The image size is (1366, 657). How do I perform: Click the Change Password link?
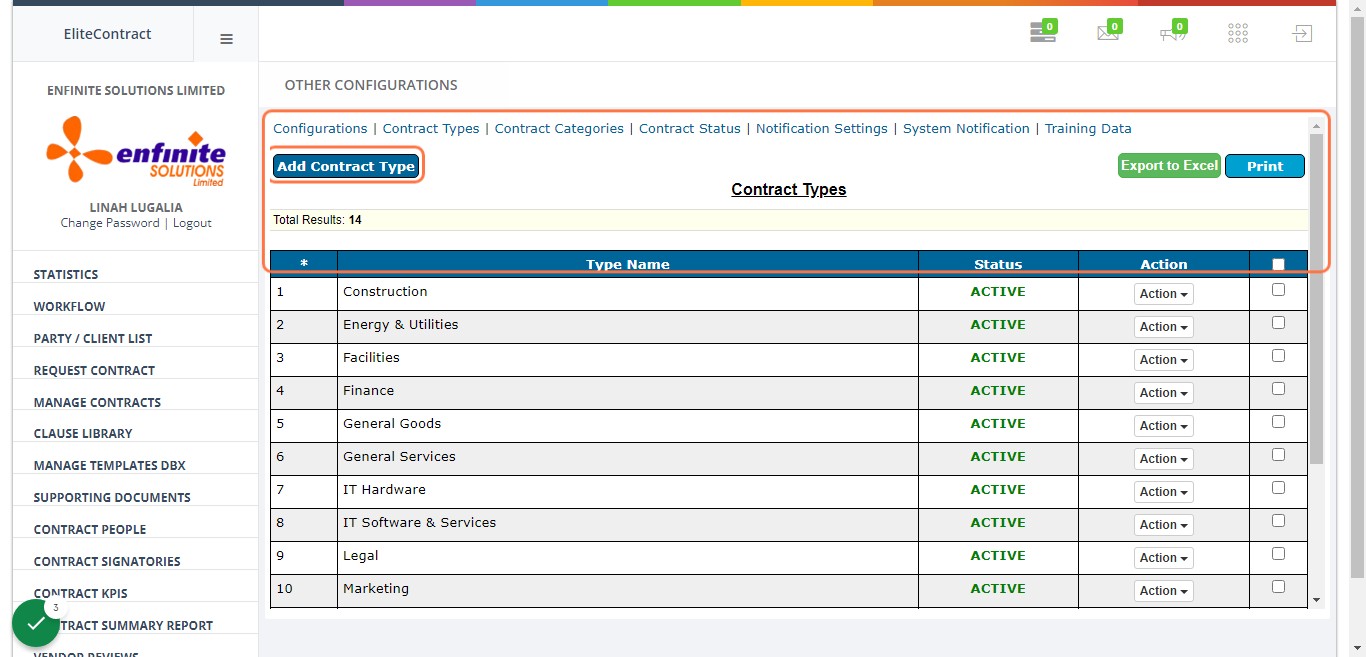click(x=110, y=223)
